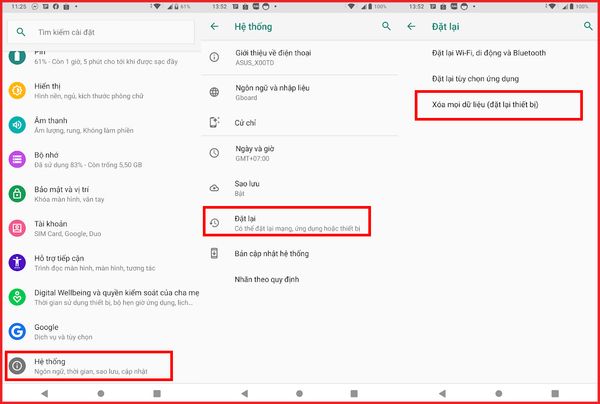Viewport: 600px width, 404px height.
Task: Select Đặt lại Wi-Fi, di động và Bluetooth
Action: [x=499, y=53]
